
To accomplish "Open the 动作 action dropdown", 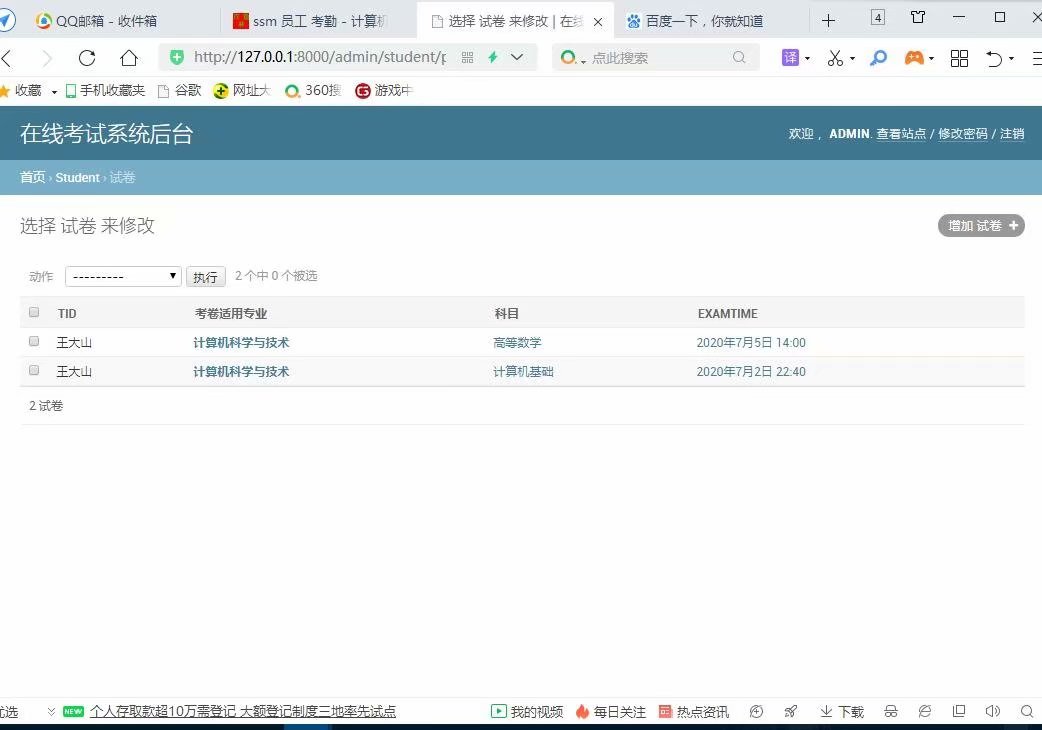I will coord(123,276).
